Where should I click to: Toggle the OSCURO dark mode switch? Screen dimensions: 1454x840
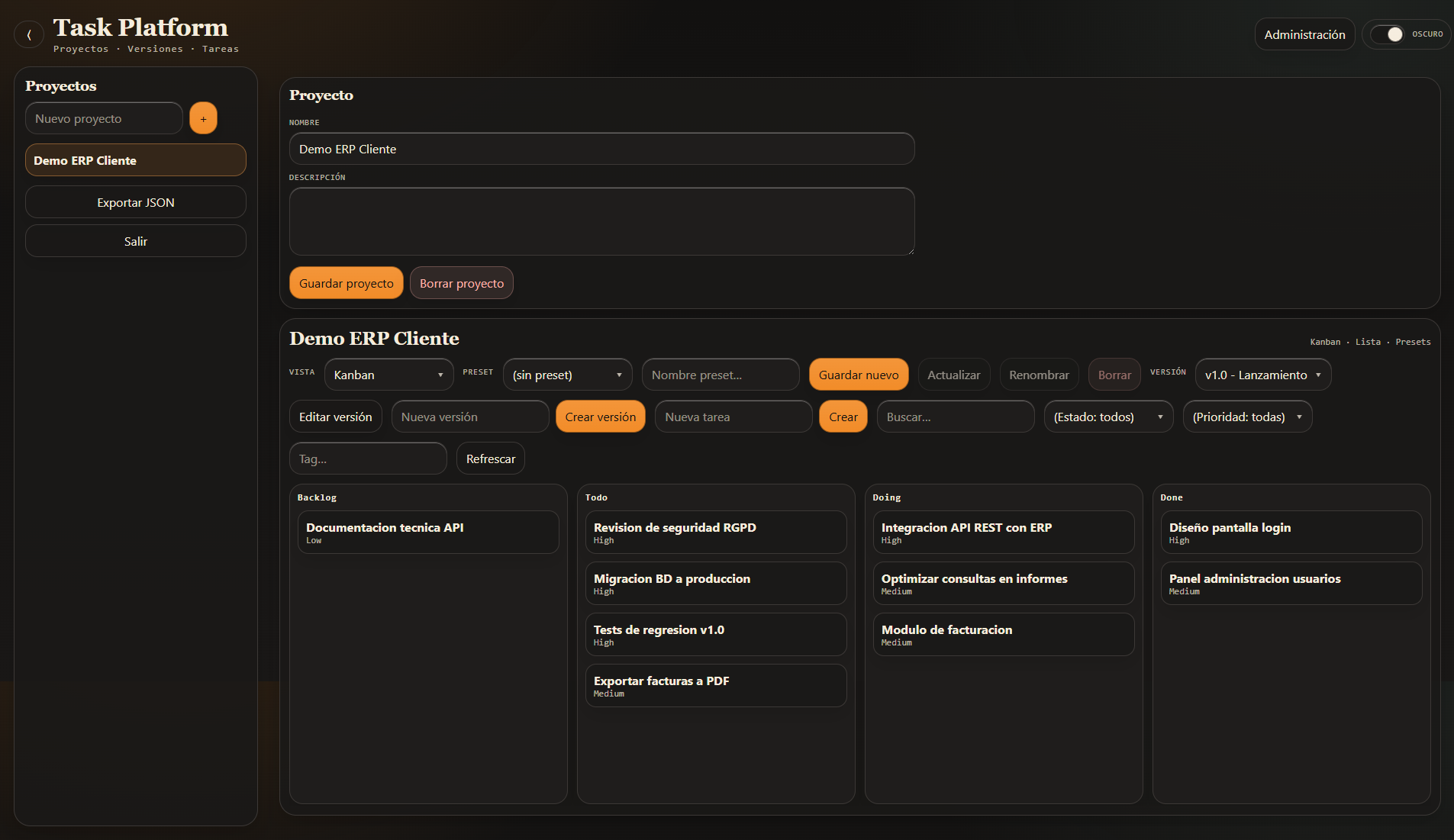click(x=1394, y=34)
